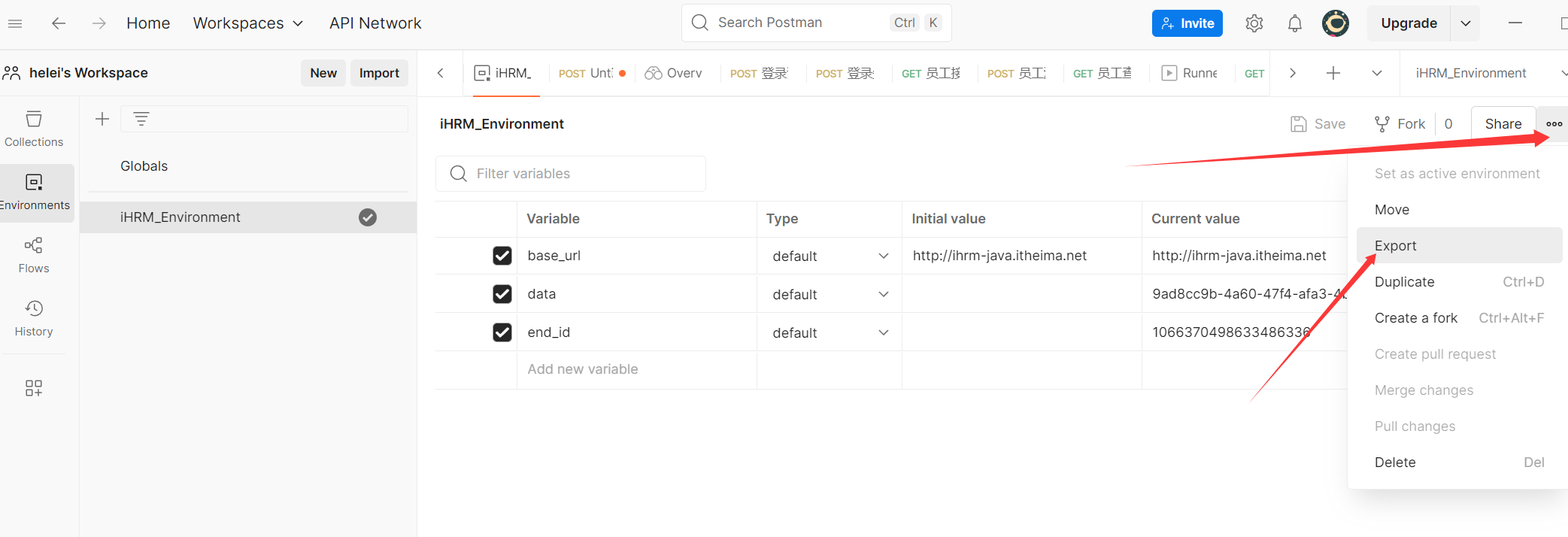Expand the Upgrade dropdown arrow
Screen dimensions: 1568x537
point(1465,23)
